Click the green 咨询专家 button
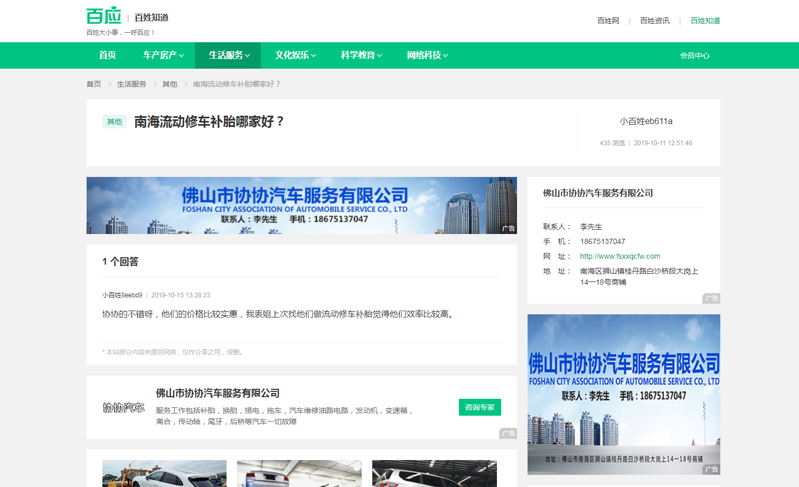799x487 pixels. (x=480, y=407)
